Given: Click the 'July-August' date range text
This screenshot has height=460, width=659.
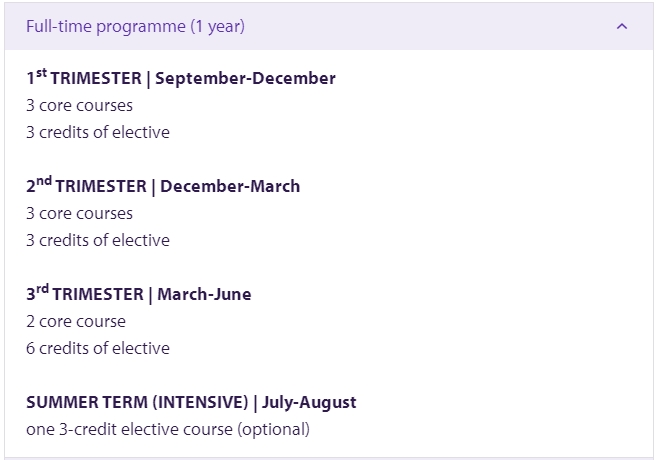Looking at the screenshot, I should [309, 402].
